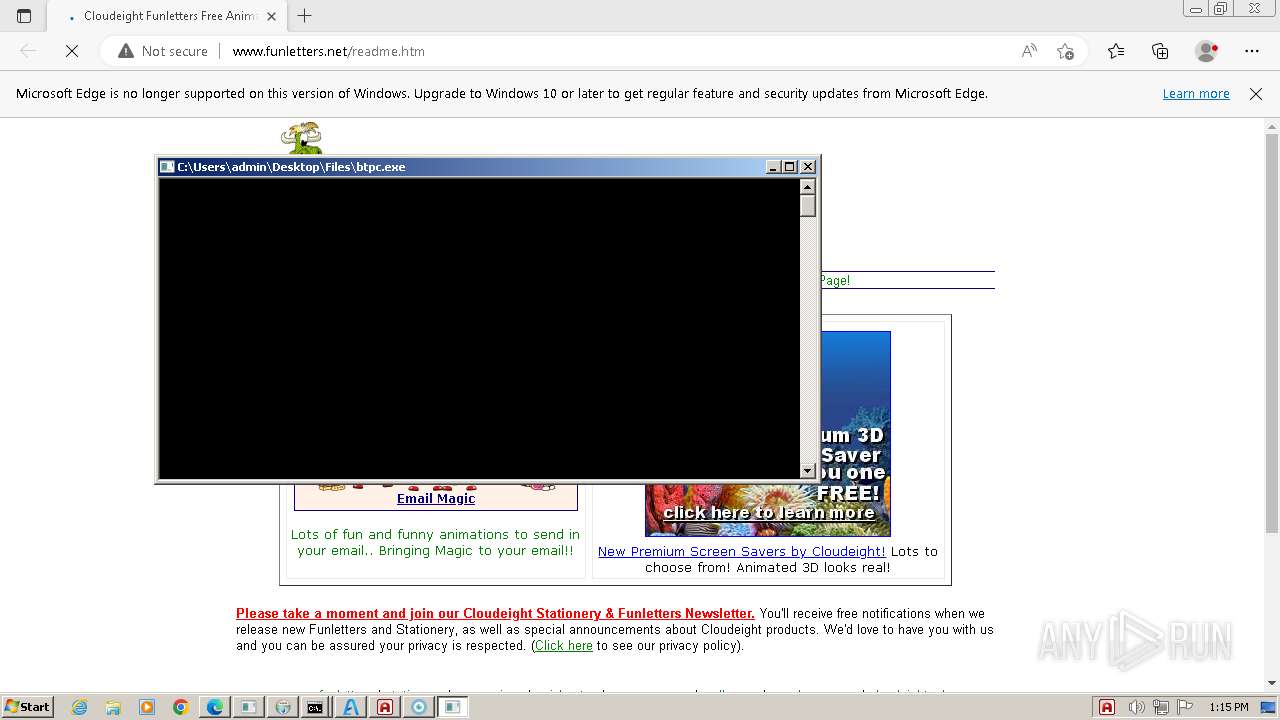Click the cartoon mascot image at page top
The image size is (1280, 720).
pos(301,138)
